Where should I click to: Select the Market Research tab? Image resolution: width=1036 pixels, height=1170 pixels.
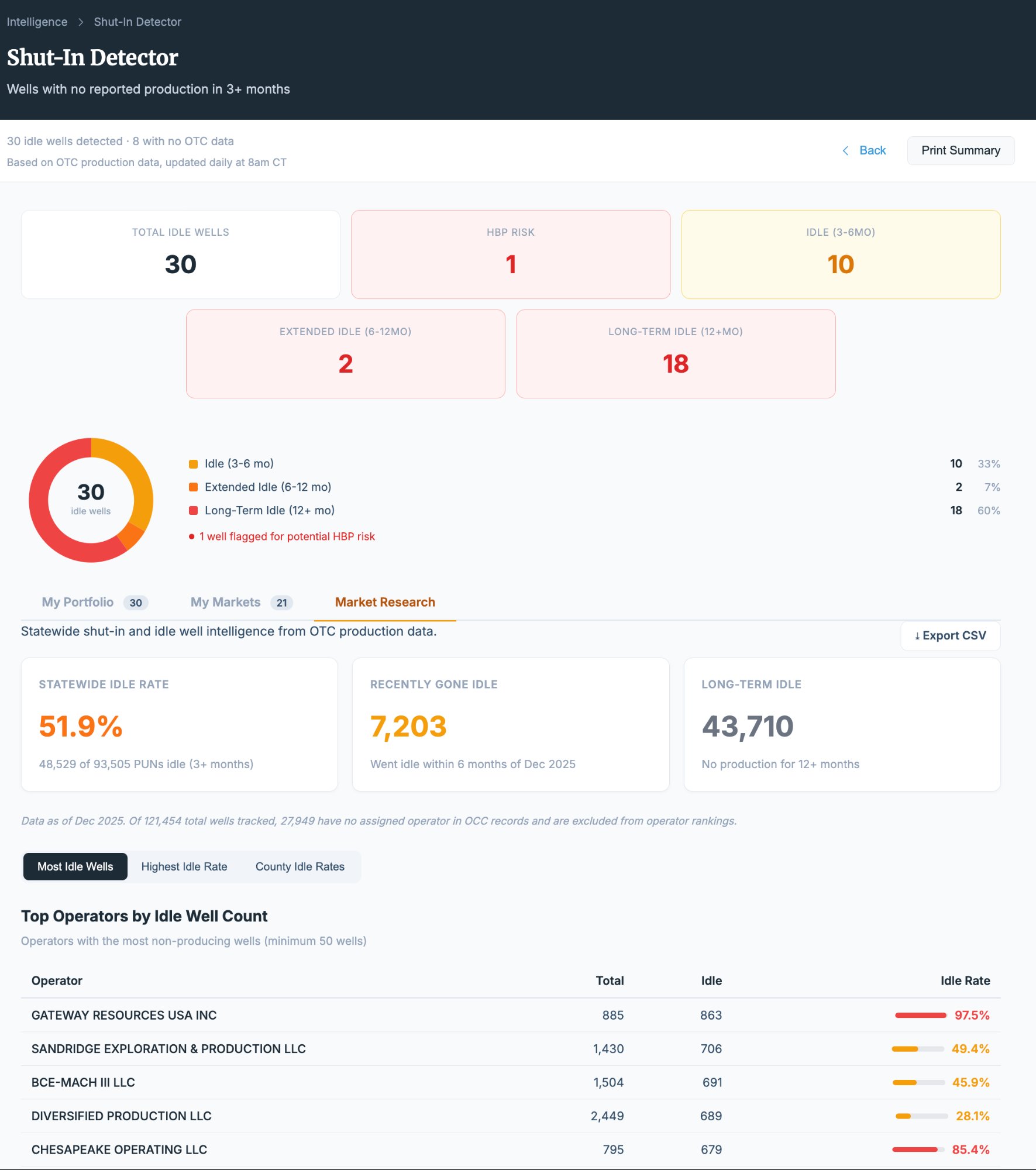[384, 602]
